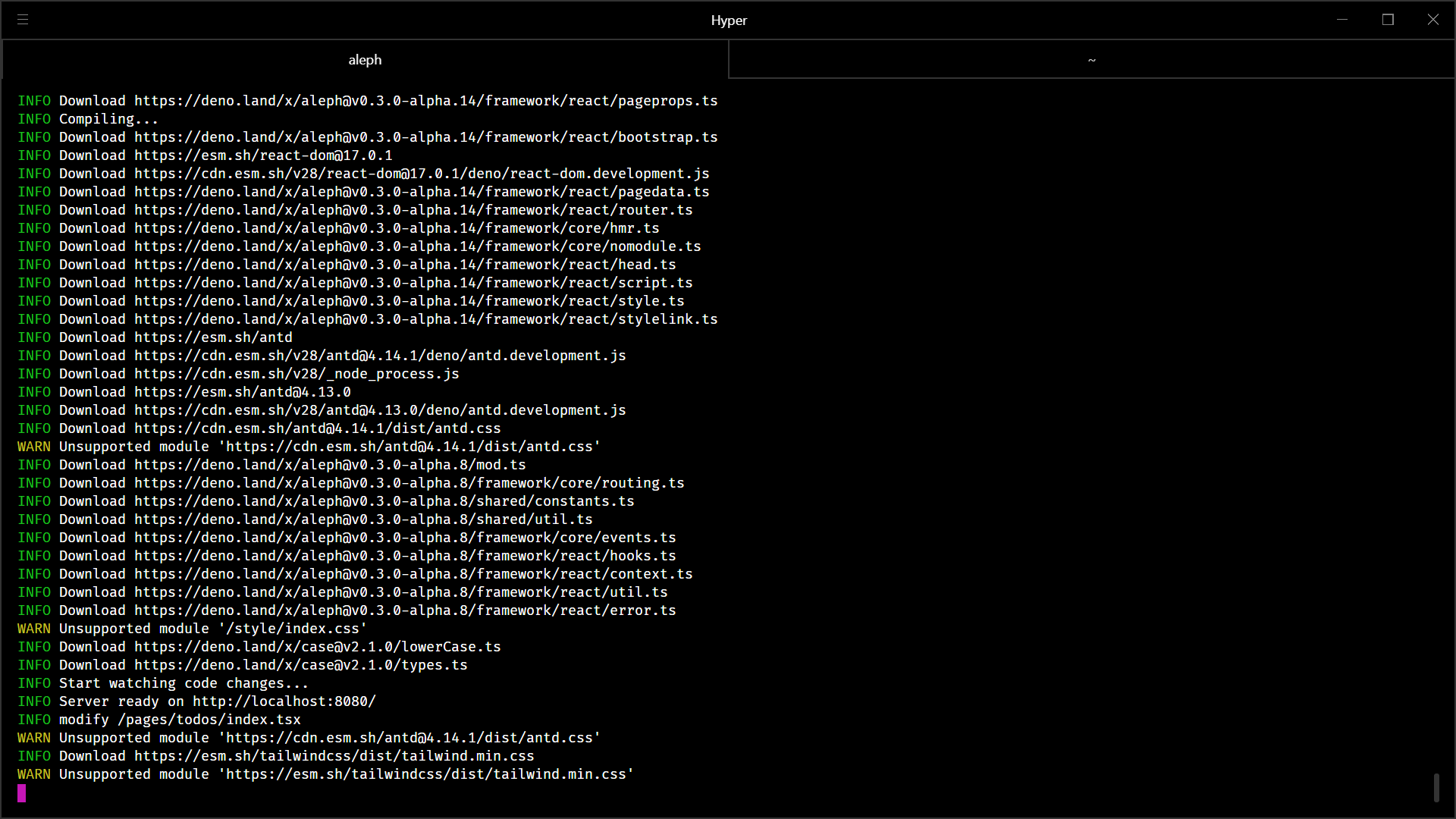Switch to the ~ terminal tab

tap(1092, 59)
